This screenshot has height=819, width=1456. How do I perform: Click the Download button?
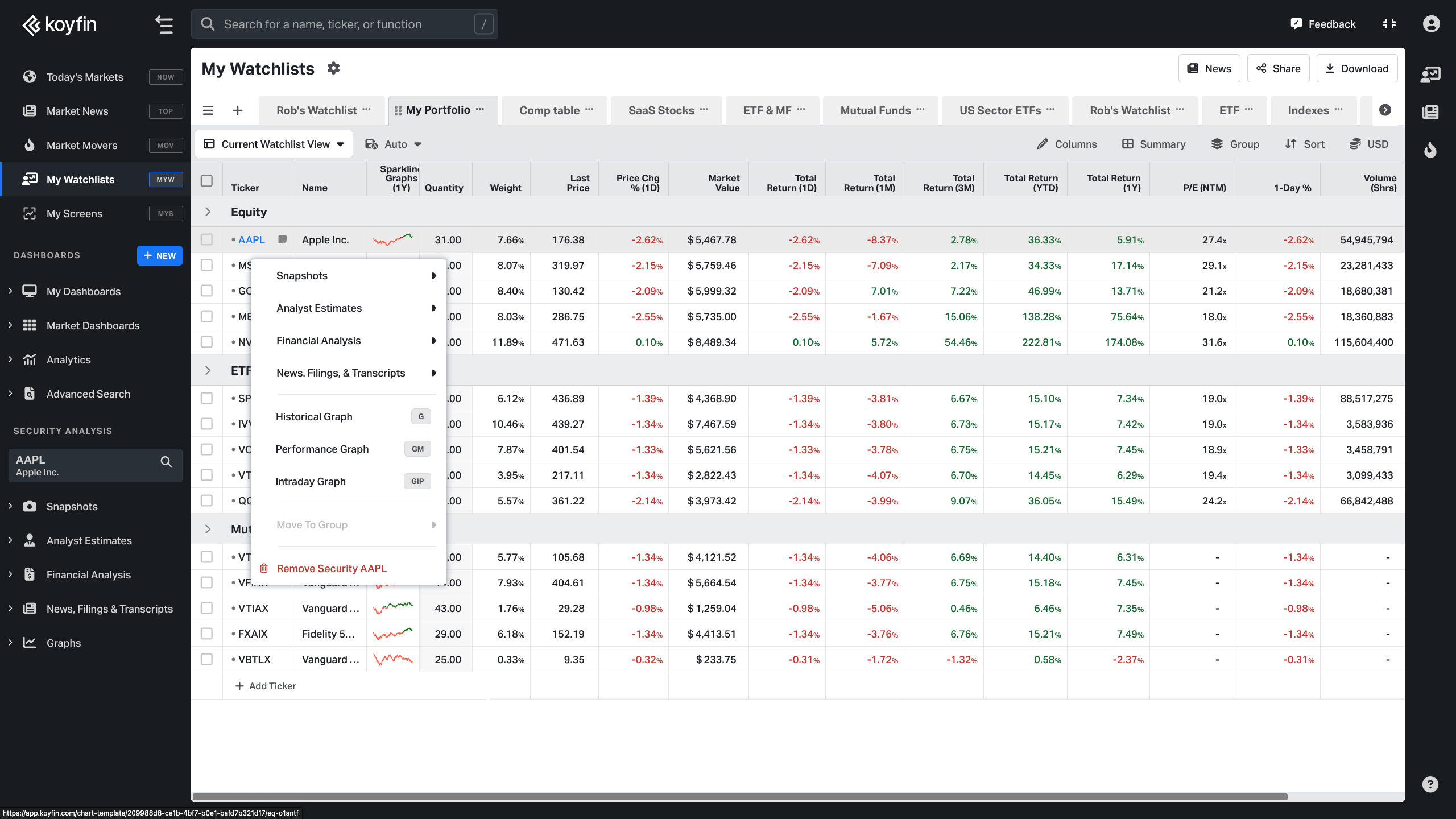click(1356, 68)
